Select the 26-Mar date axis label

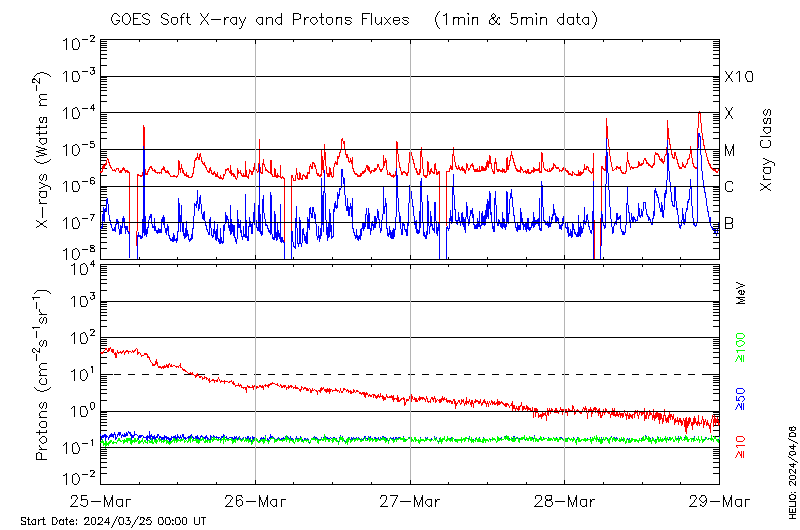[x=255, y=500]
